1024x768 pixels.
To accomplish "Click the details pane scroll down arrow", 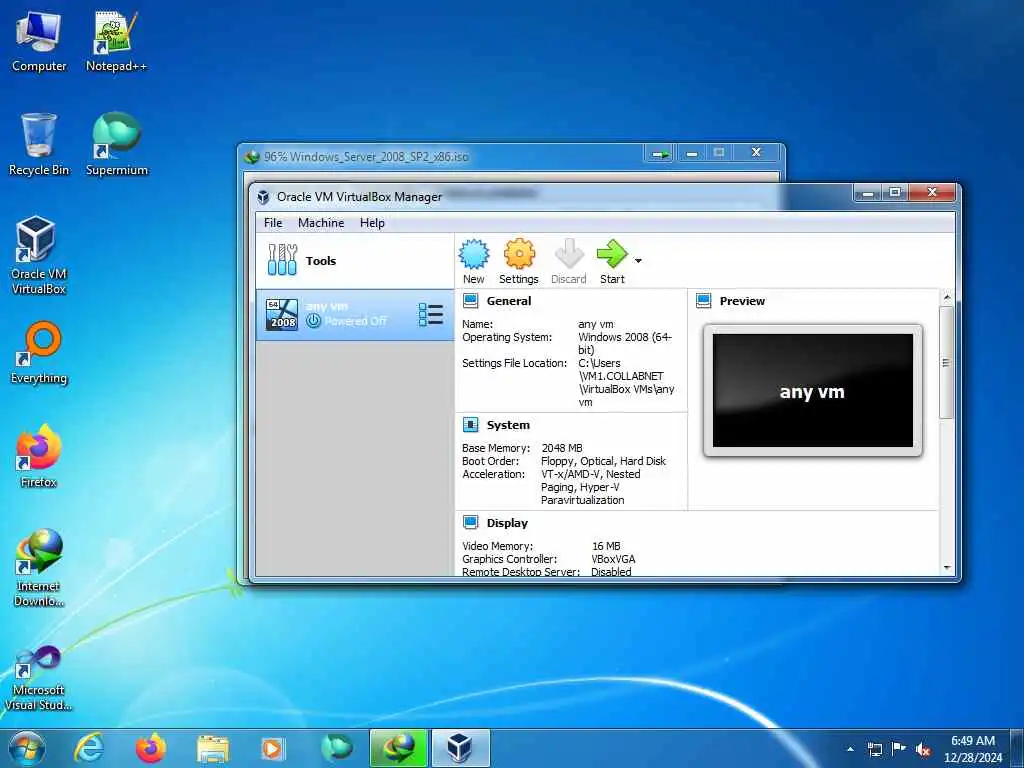I will tap(947, 568).
